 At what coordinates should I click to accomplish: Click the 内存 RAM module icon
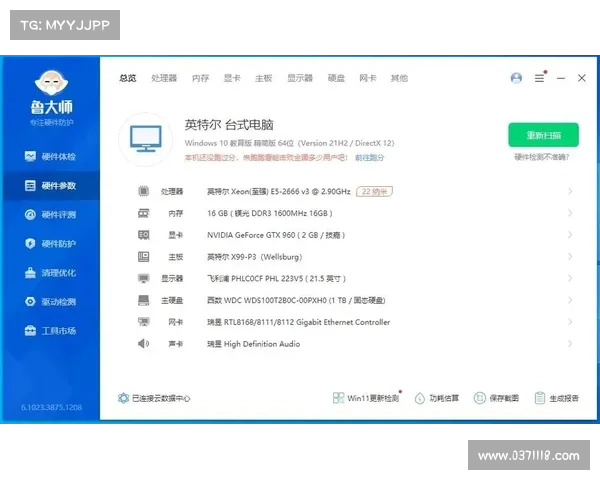(143, 213)
